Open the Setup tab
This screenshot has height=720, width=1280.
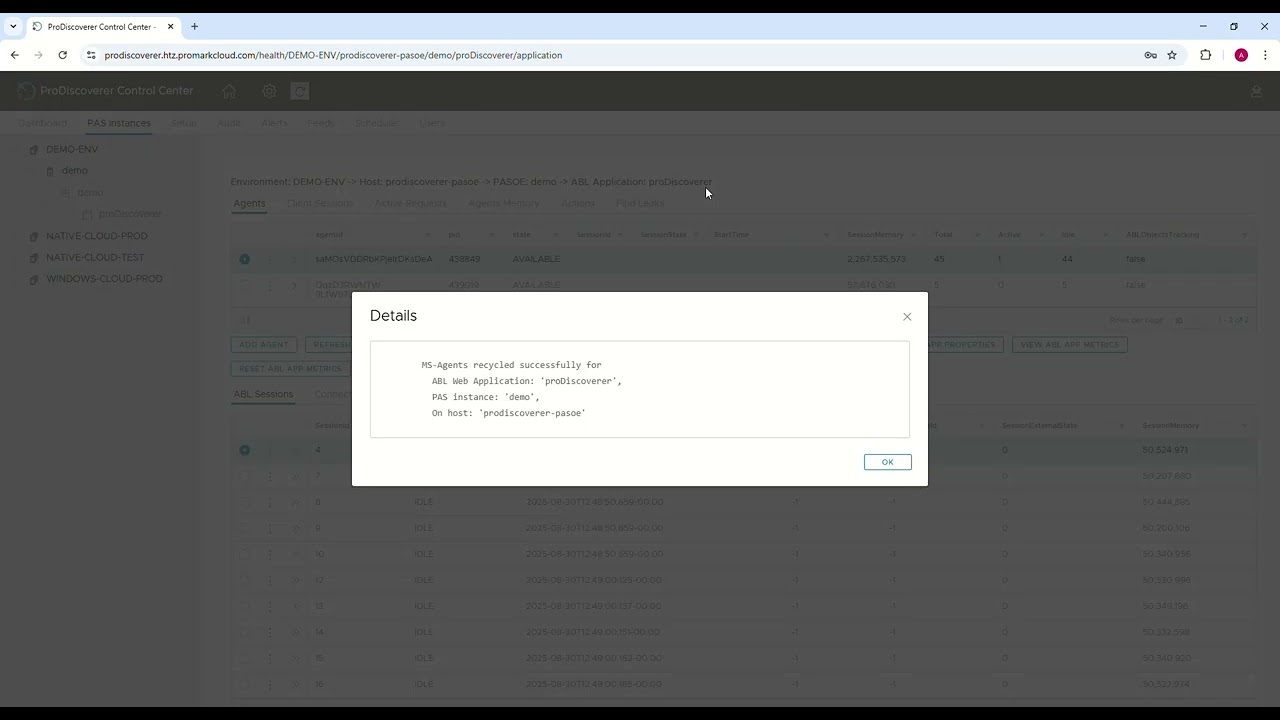pyautogui.click(x=184, y=123)
